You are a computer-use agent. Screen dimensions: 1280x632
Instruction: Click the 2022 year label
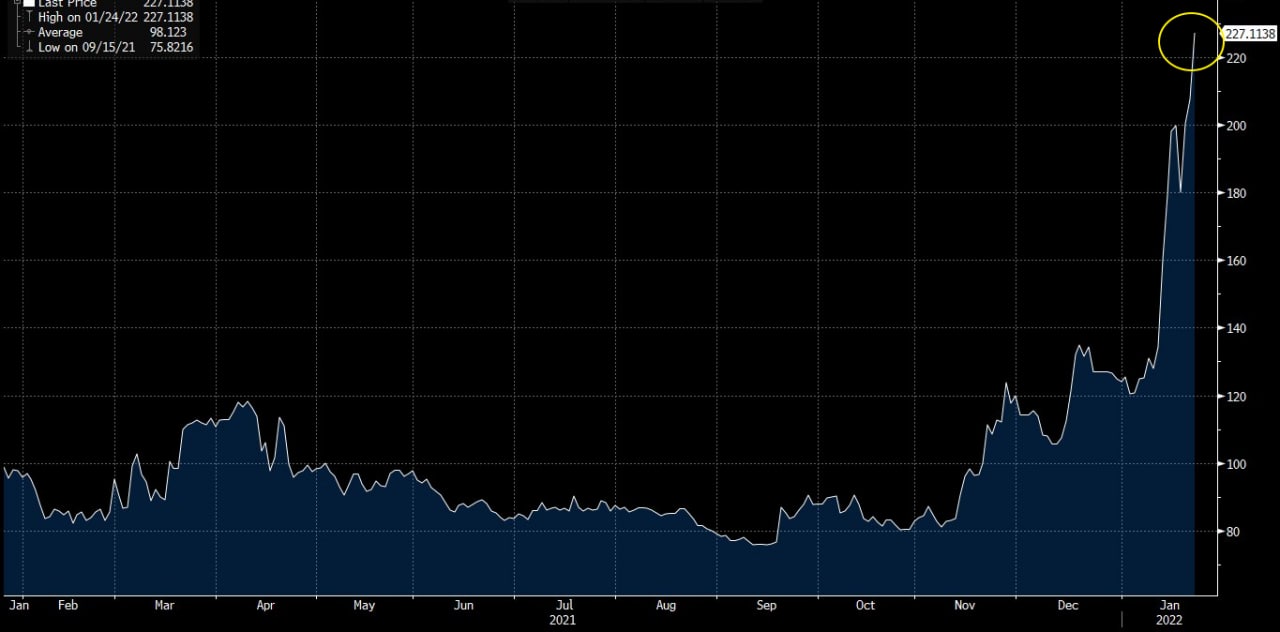[1170, 620]
